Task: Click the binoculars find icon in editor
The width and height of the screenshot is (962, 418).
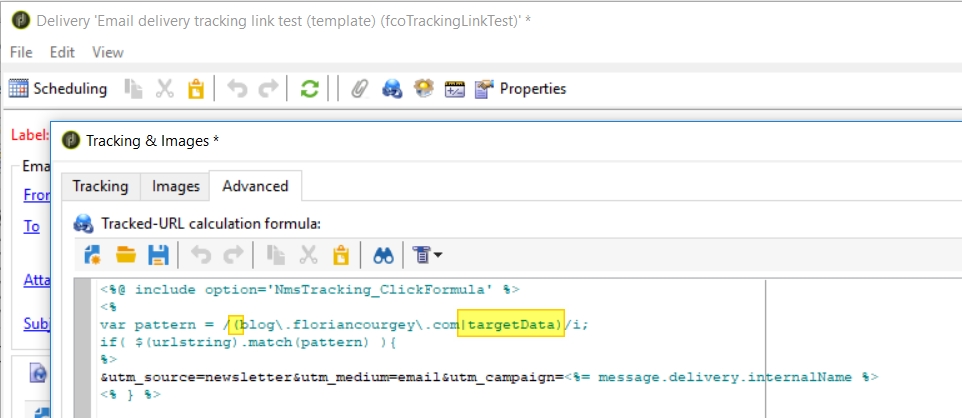Action: coord(383,255)
